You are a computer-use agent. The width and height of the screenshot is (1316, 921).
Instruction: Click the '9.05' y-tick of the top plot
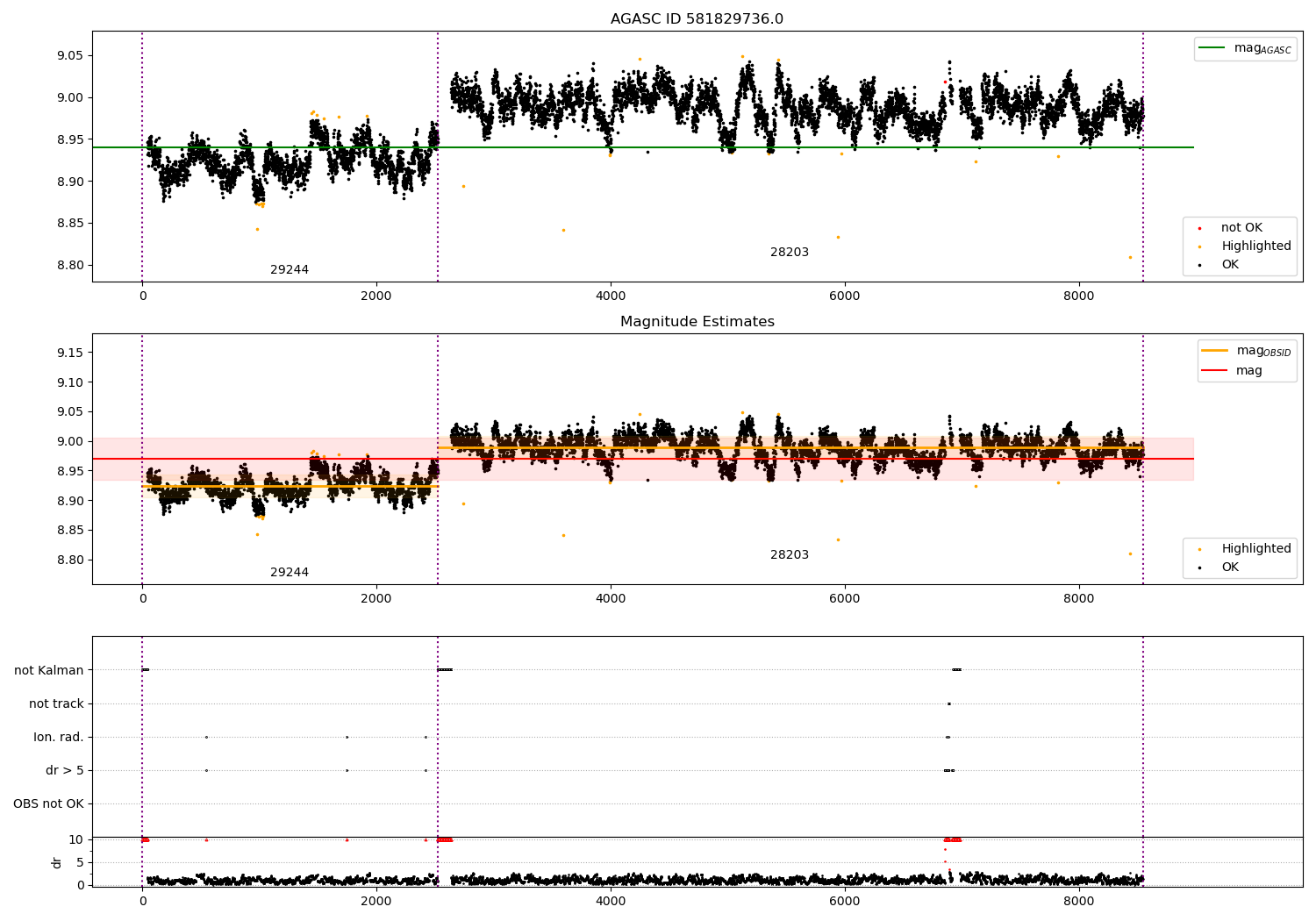(69, 56)
